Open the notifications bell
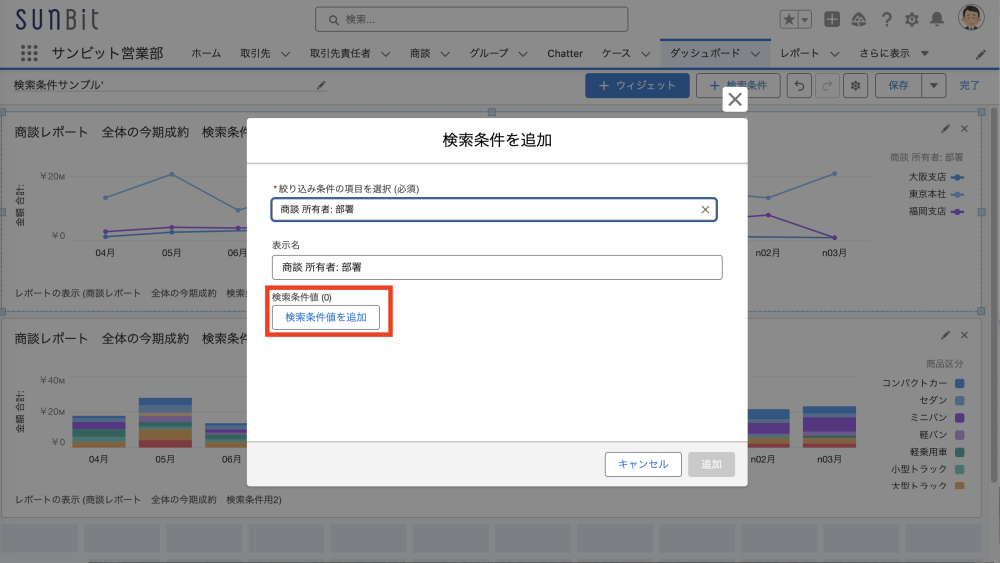 pos(937,19)
